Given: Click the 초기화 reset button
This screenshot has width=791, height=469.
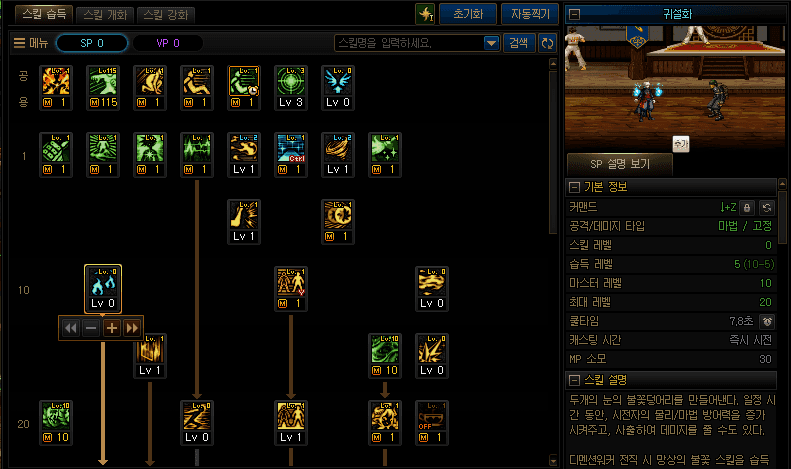Looking at the screenshot, I should (468, 14).
